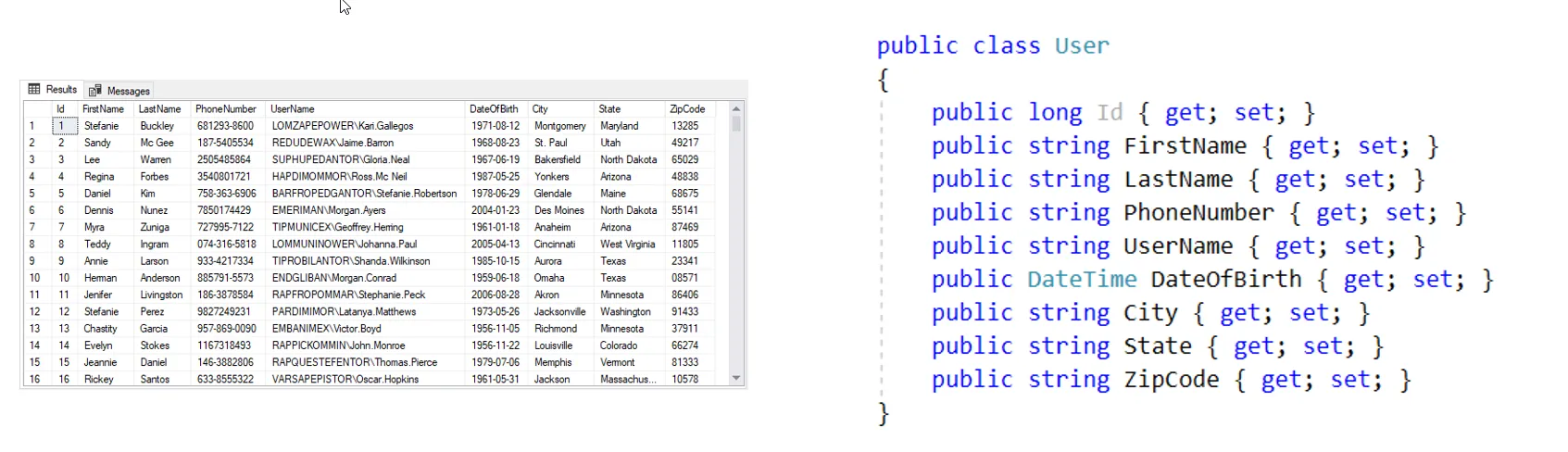Viewport: 1568px width, 452px height.
Task: Click the state cell Vermont
Action: point(630,362)
